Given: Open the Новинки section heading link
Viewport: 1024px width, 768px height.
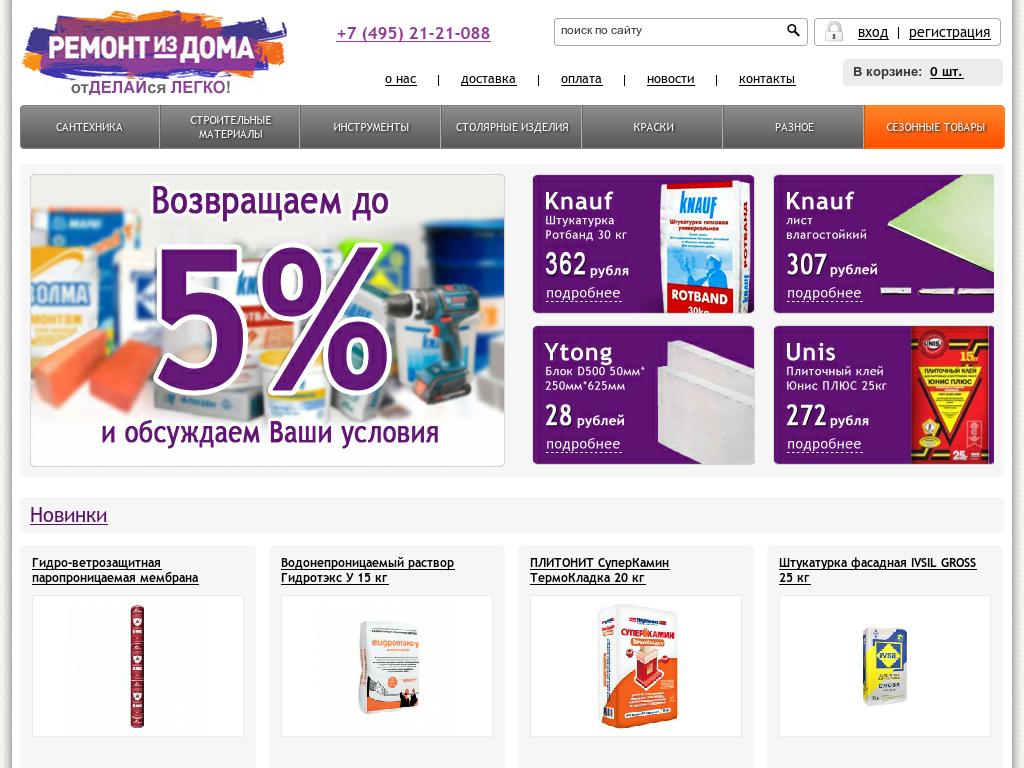Looking at the screenshot, I should point(69,515).
